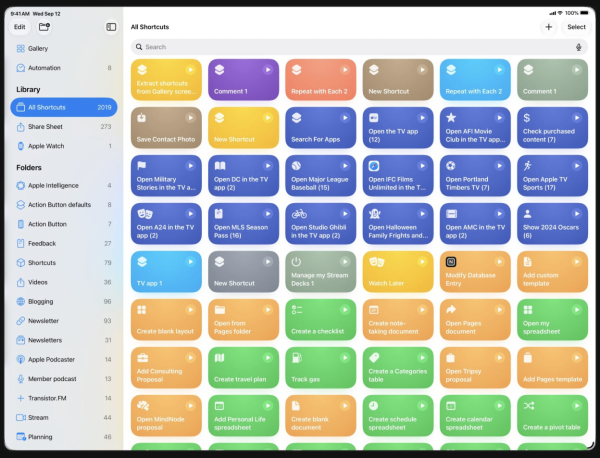Select All Shortcuts in the Library
Screen dimensions: 600x458
64,107
